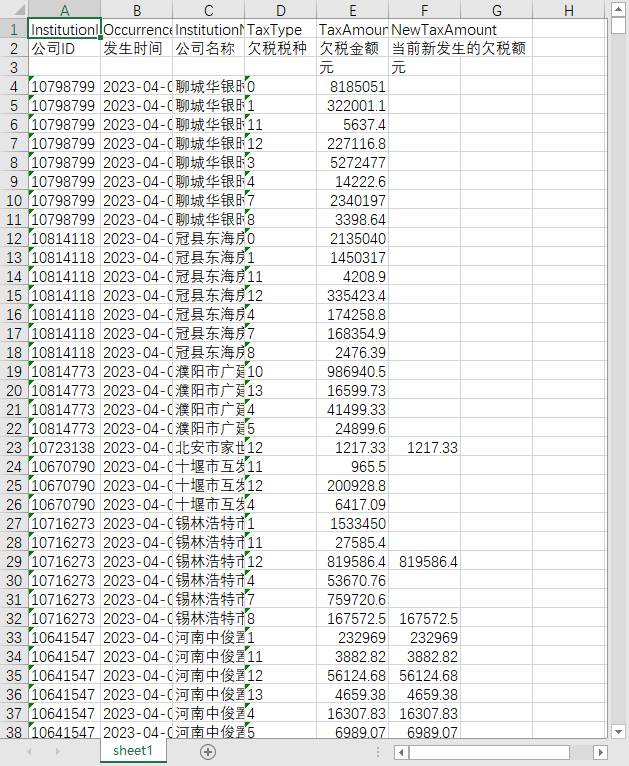Select the 发生时间 cell
This screenshot has width=629, height=766.
(x=137, y=48)
